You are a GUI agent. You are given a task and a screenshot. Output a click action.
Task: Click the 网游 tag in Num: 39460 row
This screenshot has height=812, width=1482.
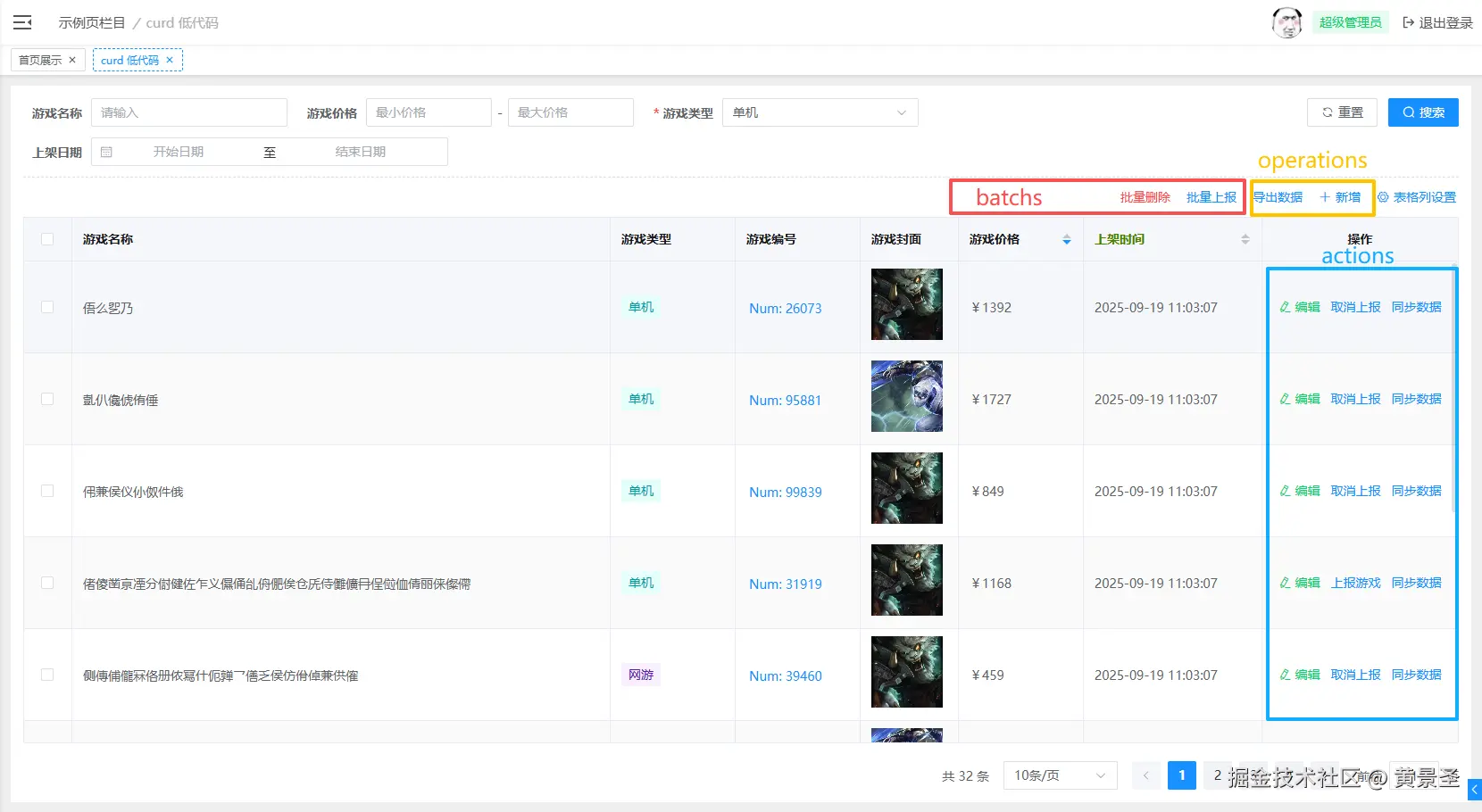pyautogui.click(x=641, y=675)
